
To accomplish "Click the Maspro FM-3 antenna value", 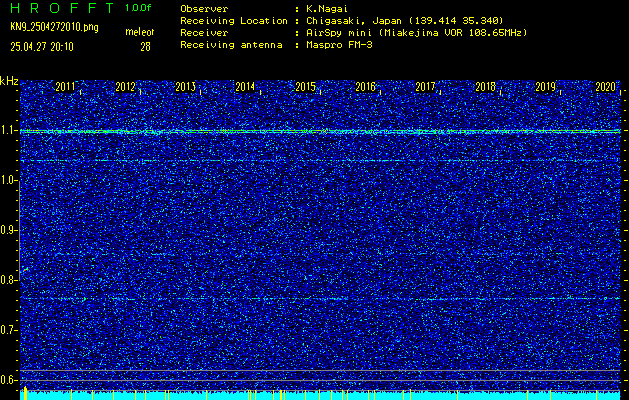I will [339, 45].
